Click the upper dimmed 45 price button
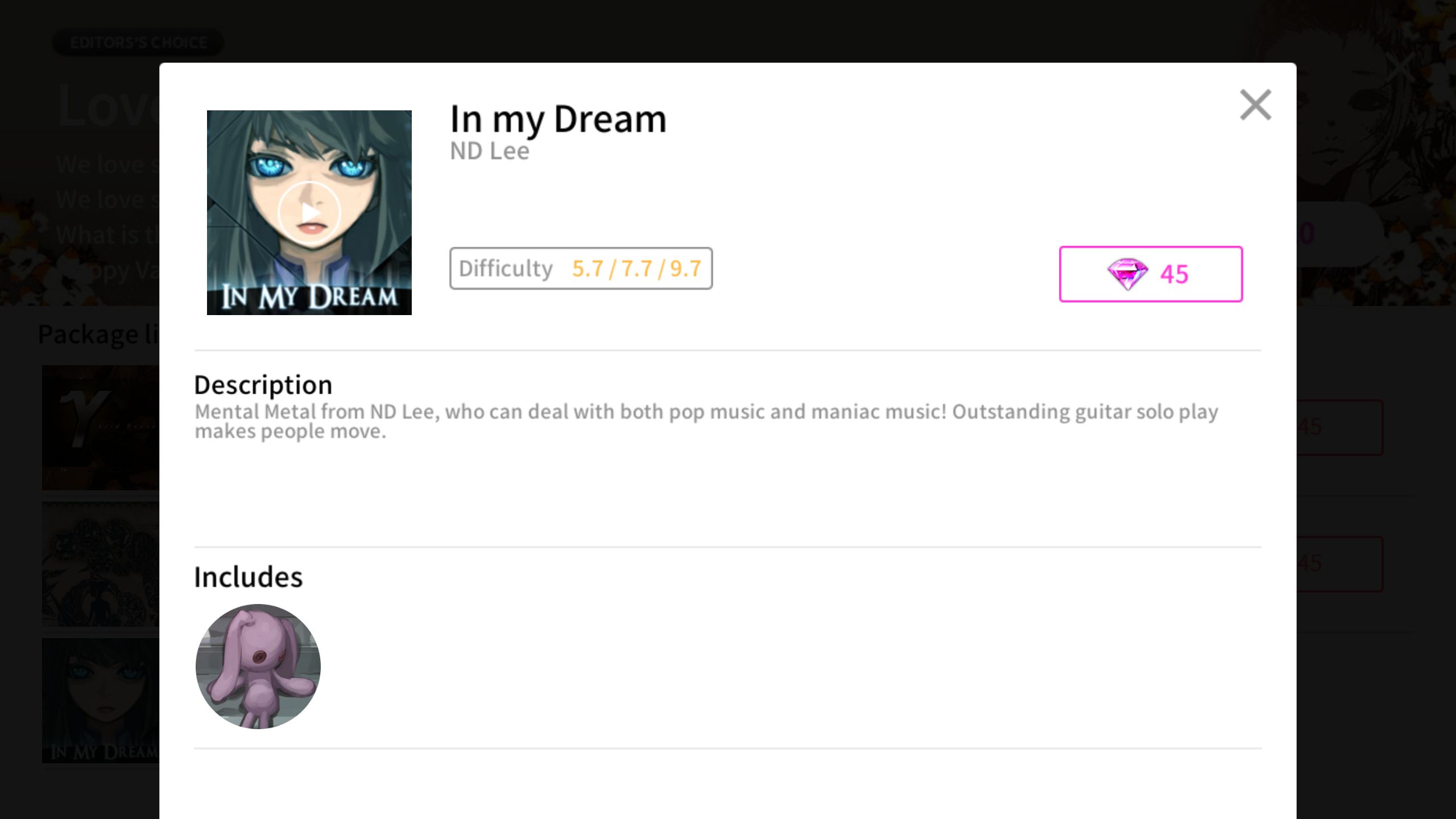Image resolution: width=1456 pixels, height=819 pixels. tap(1339, 427)
